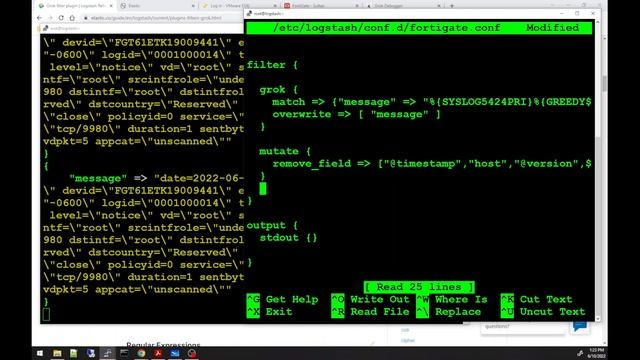Minimize the nano terminal window
Image resolution: width=640 pixels, height=360 pixels.
(562, 13)
